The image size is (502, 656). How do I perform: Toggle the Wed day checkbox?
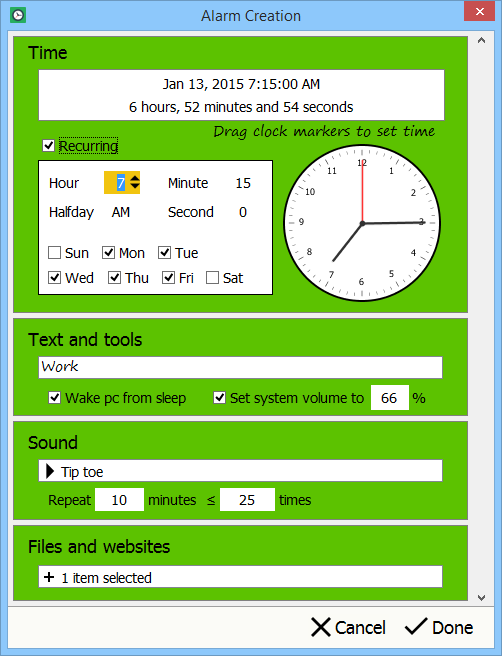pyautogui.click(x=54, y=278)
